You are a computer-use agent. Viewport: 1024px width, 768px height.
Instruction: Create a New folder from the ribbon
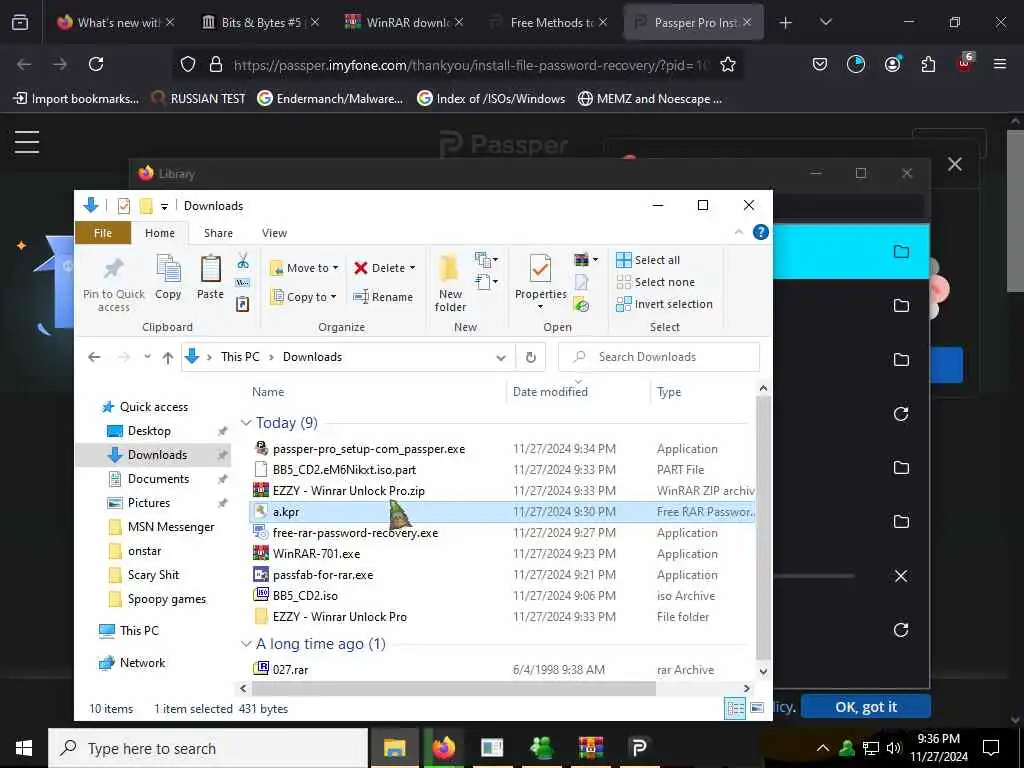(x=450, y=282)
